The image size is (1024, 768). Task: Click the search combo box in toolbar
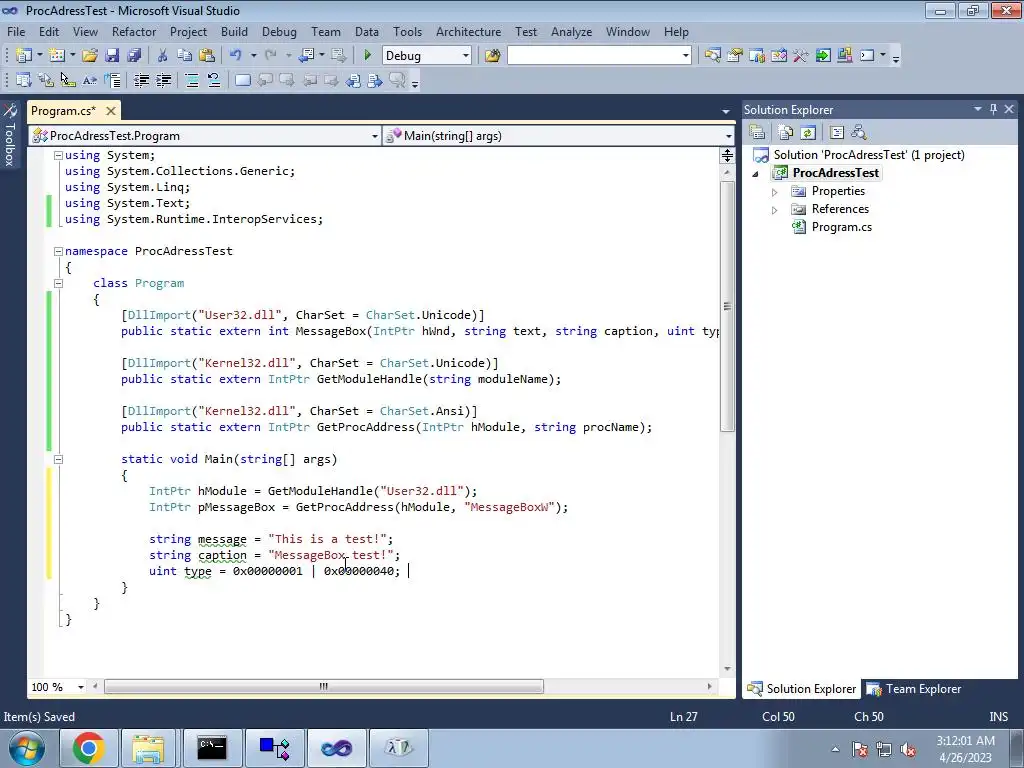pos(600,56)
